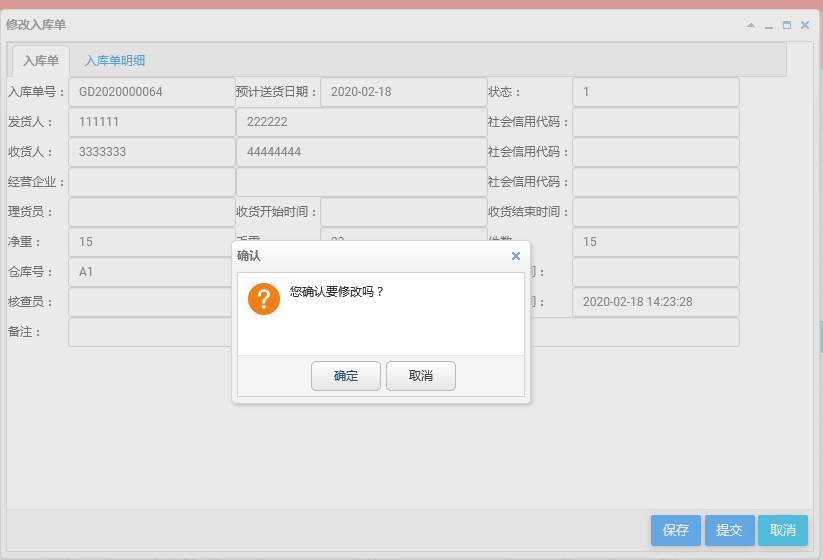Switch to the 入库单明细 tab
Viewport: 823px width, 560px height.
tap(115, 61)
